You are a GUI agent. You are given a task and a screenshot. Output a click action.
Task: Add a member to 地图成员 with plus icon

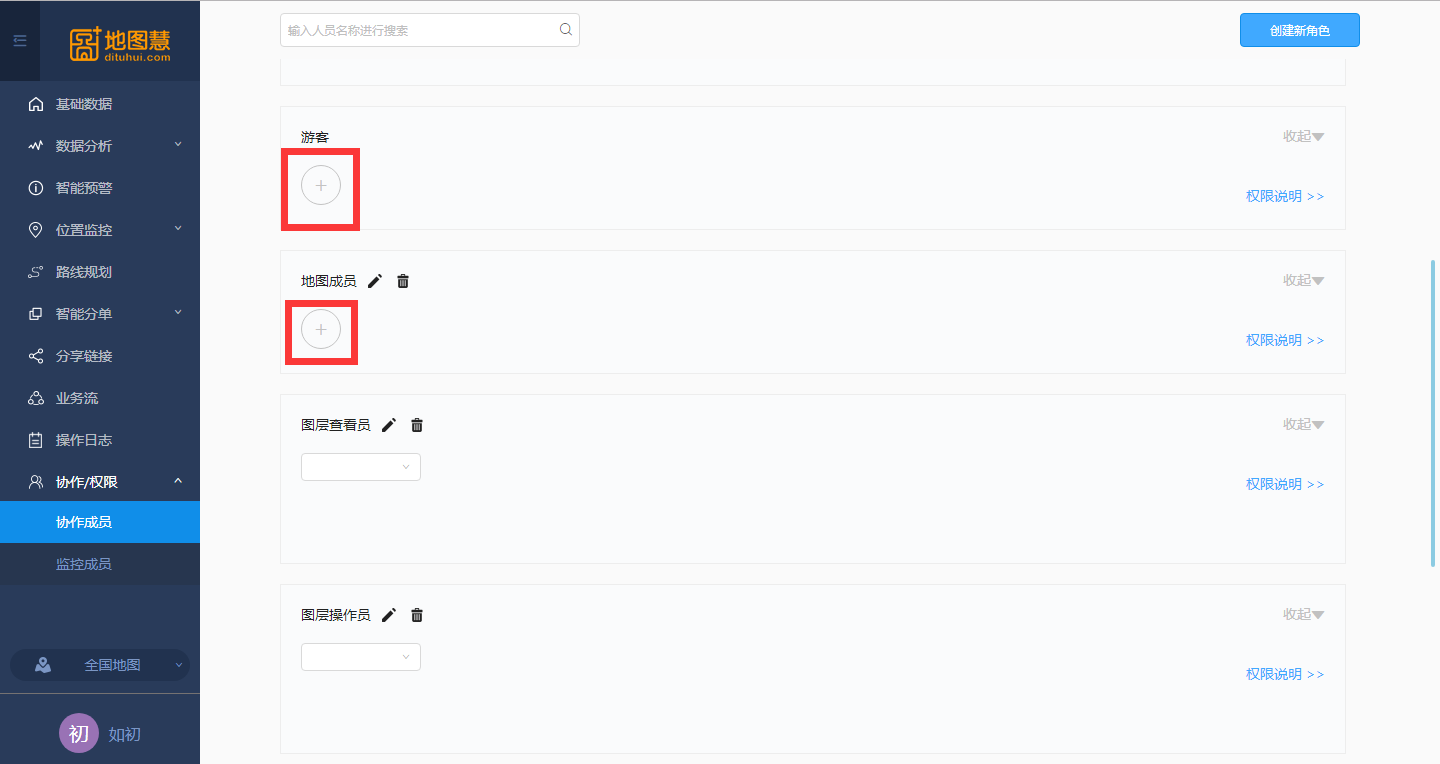[x=321, y=329]
